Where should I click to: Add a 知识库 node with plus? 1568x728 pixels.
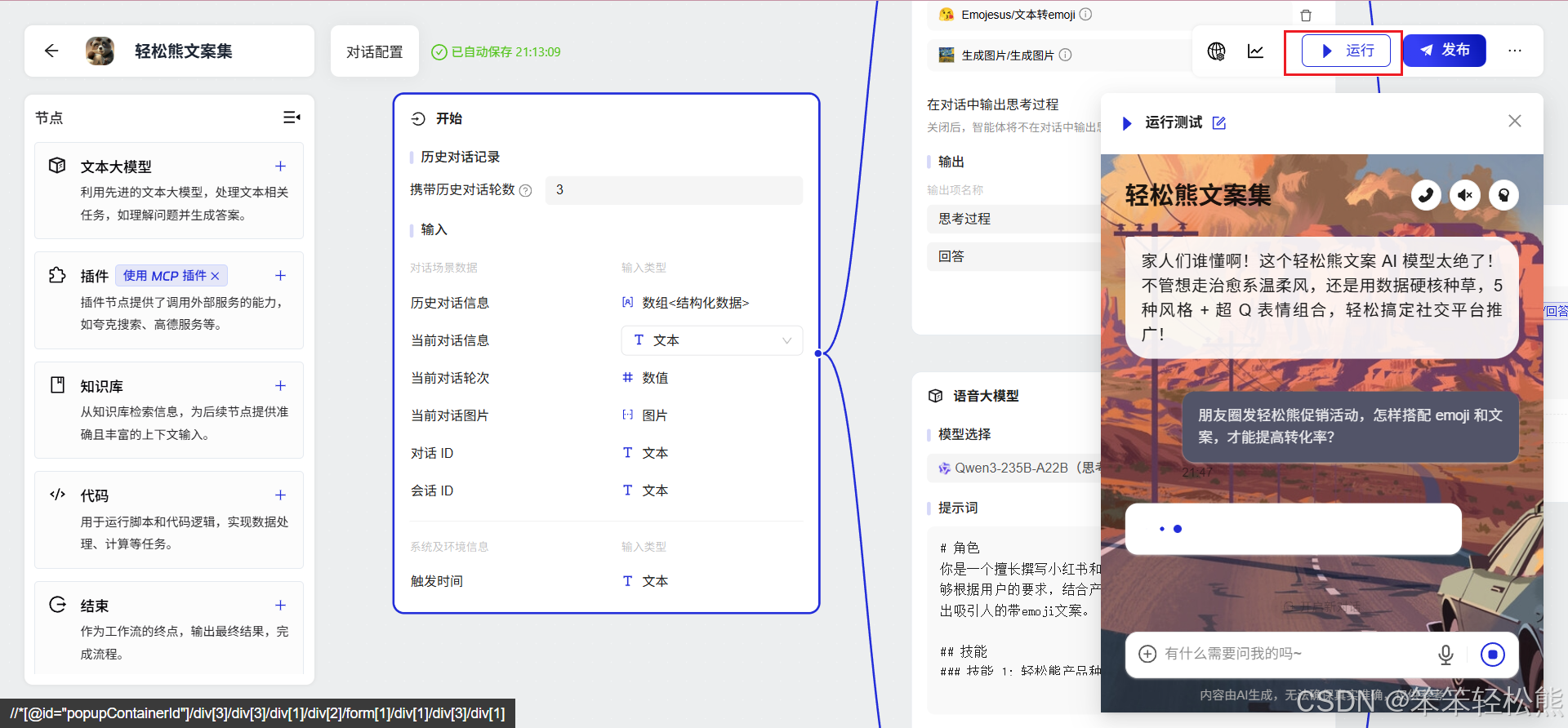(280, 386)
